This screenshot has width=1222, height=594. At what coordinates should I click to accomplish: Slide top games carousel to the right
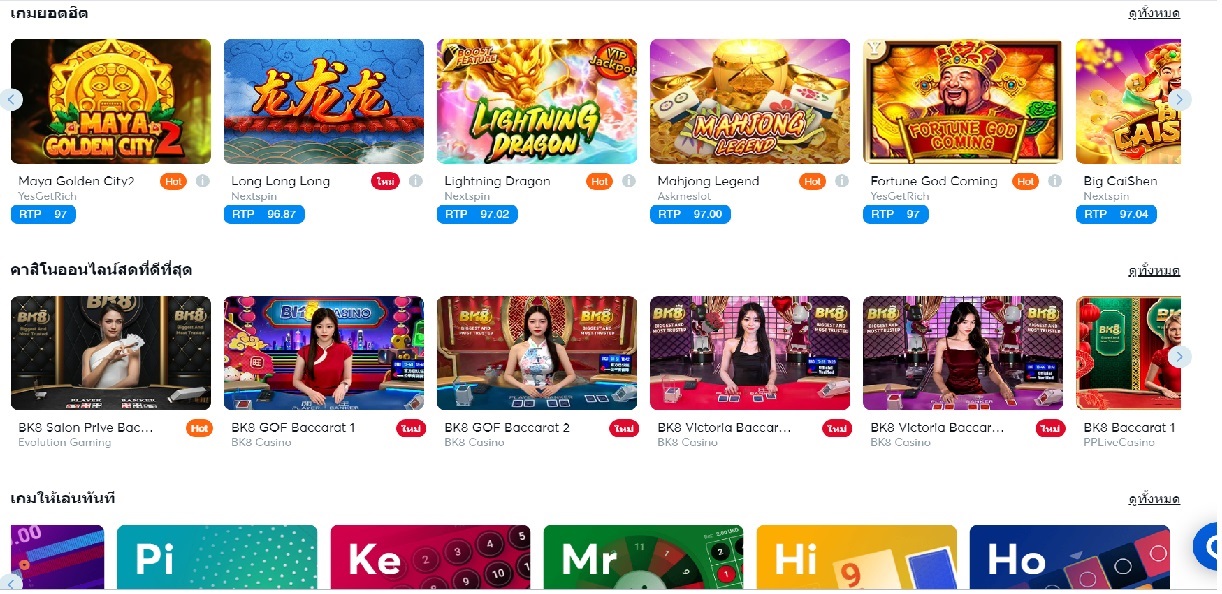point(1180,99)
